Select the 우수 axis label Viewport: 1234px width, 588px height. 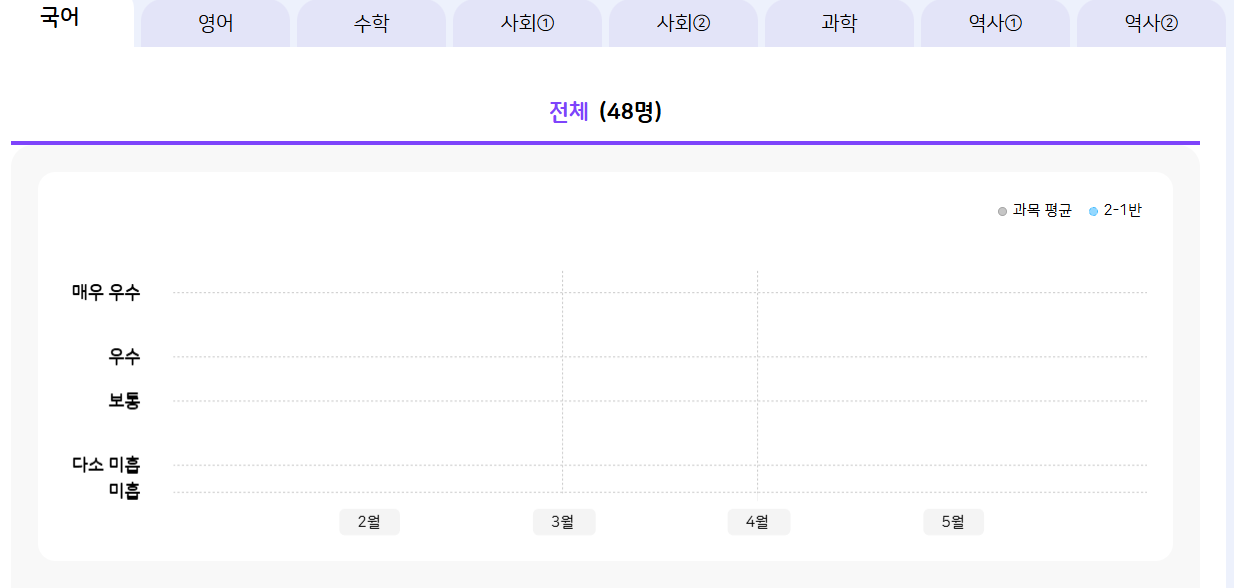pyautogui.click(x=124, y=357)
